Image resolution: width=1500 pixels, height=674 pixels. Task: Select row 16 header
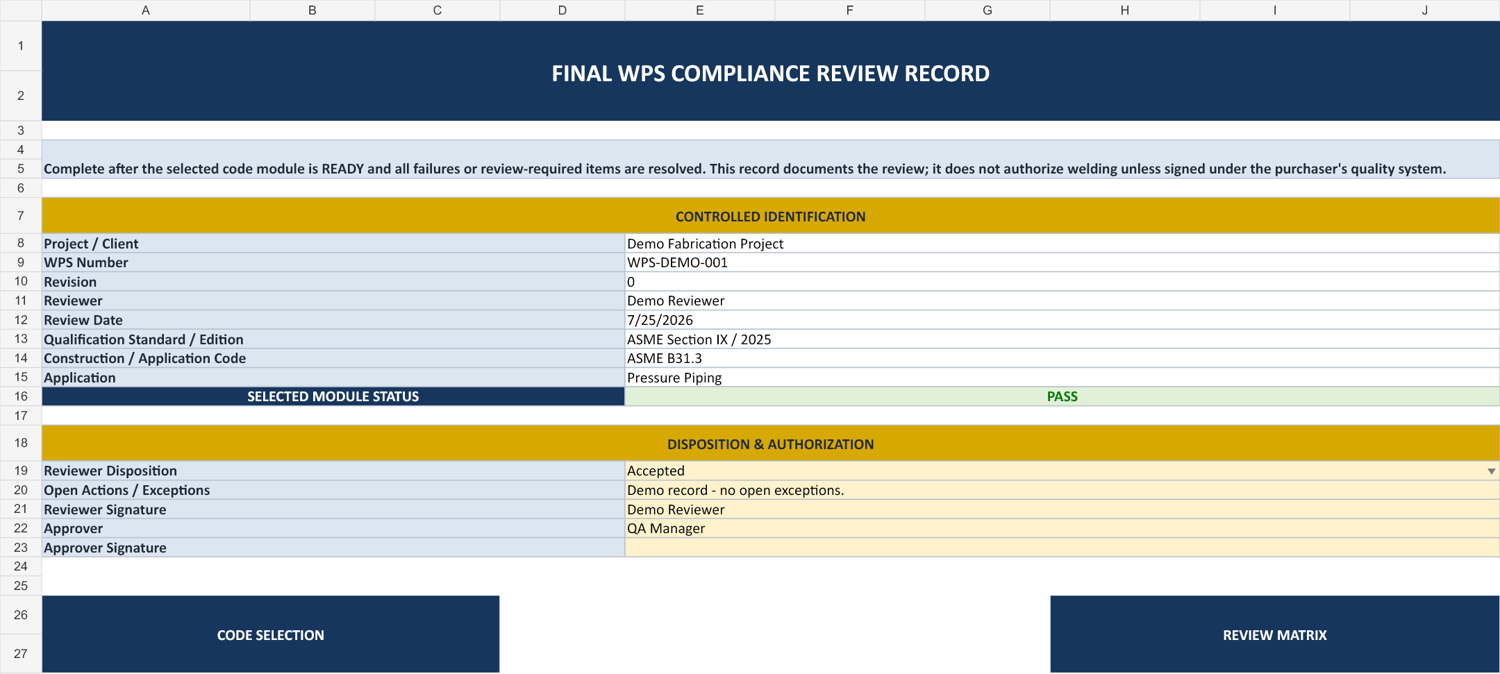21,396
